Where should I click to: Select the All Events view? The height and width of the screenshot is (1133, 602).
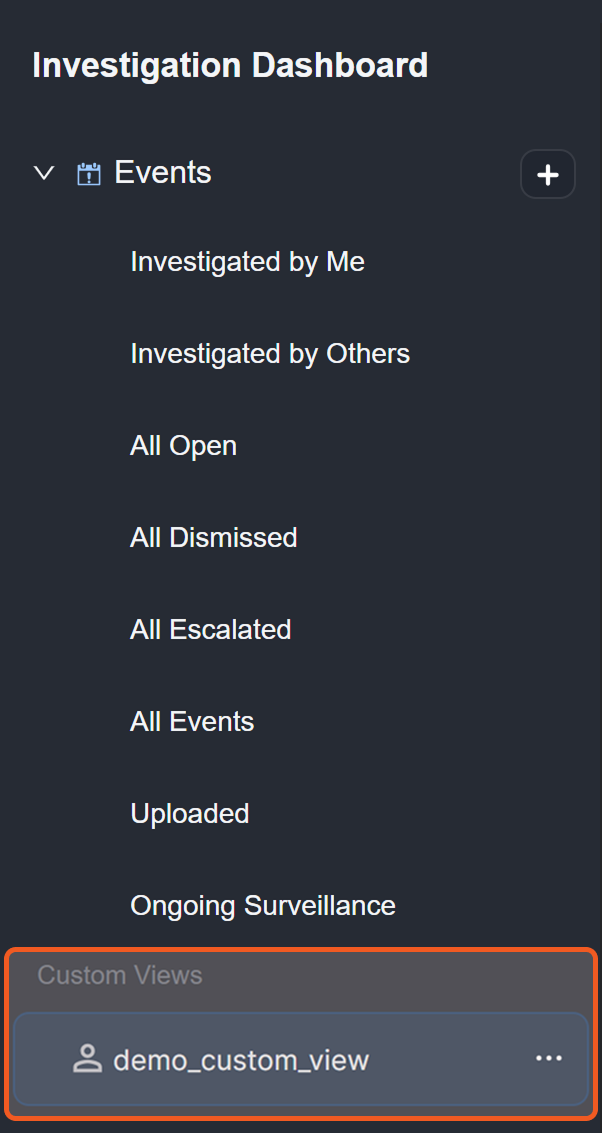point(192,722)
